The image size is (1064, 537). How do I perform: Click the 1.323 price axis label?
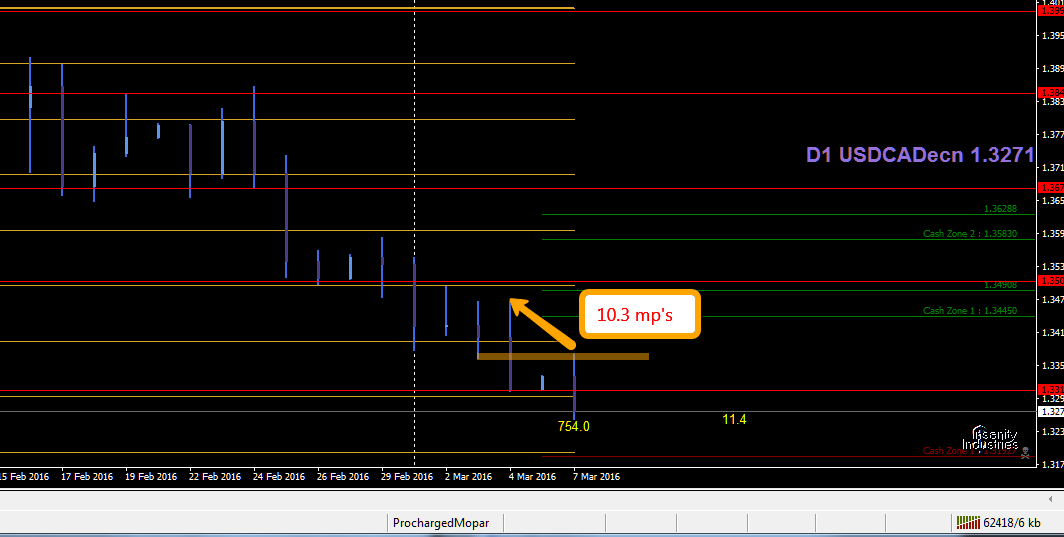pyautogui.click(x=1052, y=432)
